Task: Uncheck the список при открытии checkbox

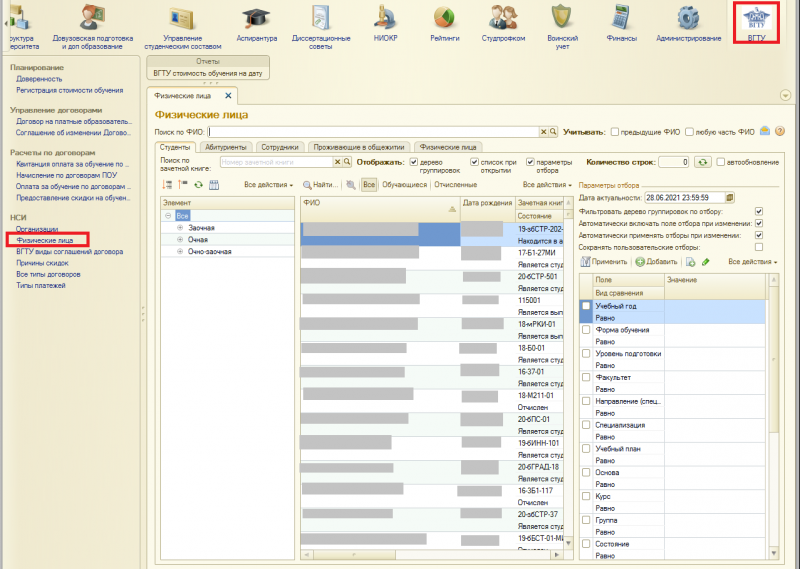Action: point(474,162)
